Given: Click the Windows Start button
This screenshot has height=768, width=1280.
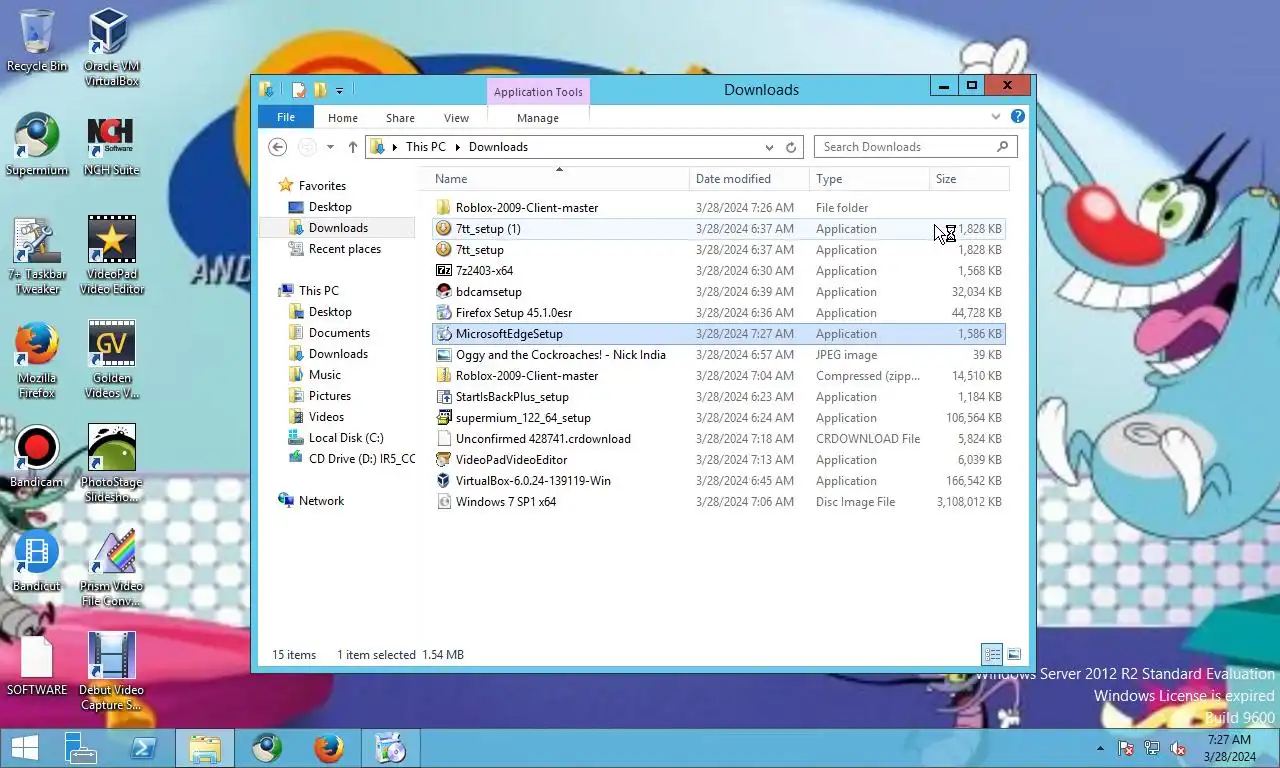Looking at the screenshot, I should [x=24, y=748].
